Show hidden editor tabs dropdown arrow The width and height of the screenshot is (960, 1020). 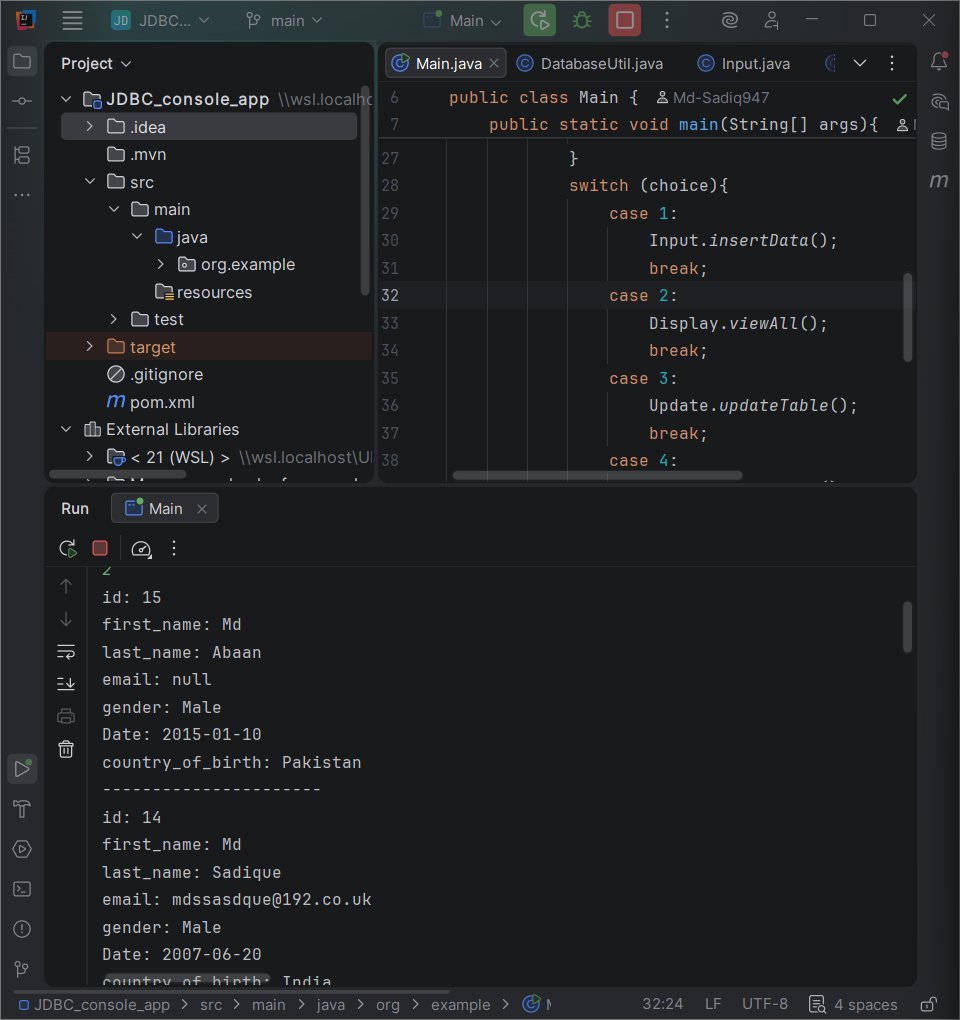(859, 63)
